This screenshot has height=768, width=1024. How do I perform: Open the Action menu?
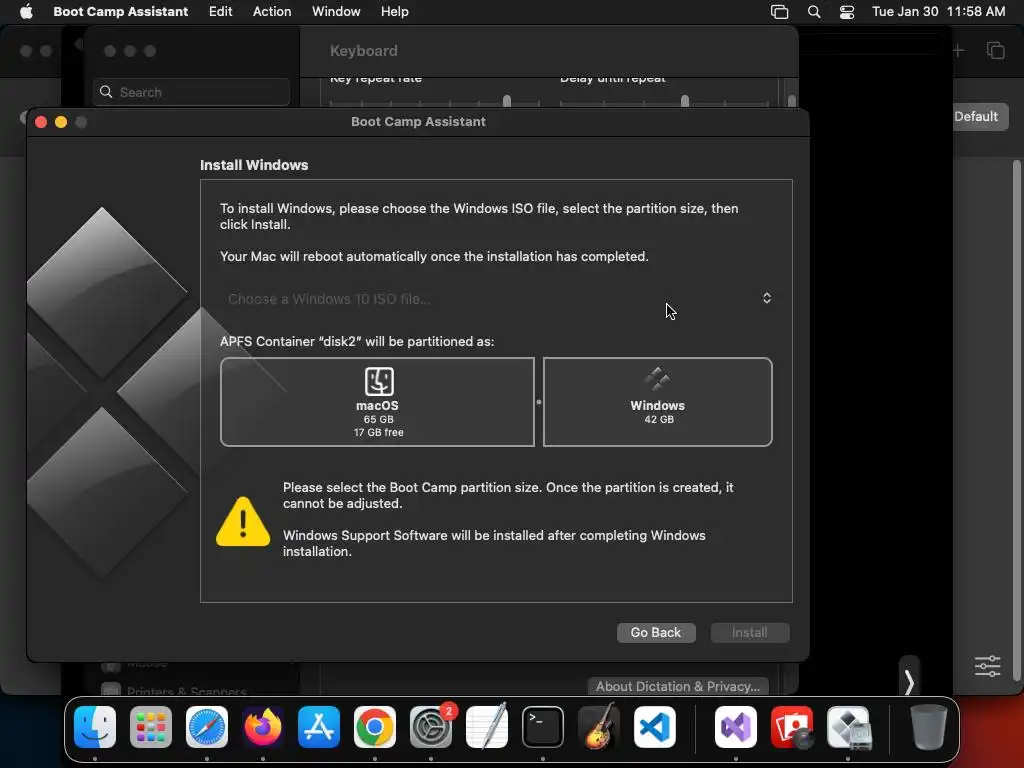(x=272, y=11)
